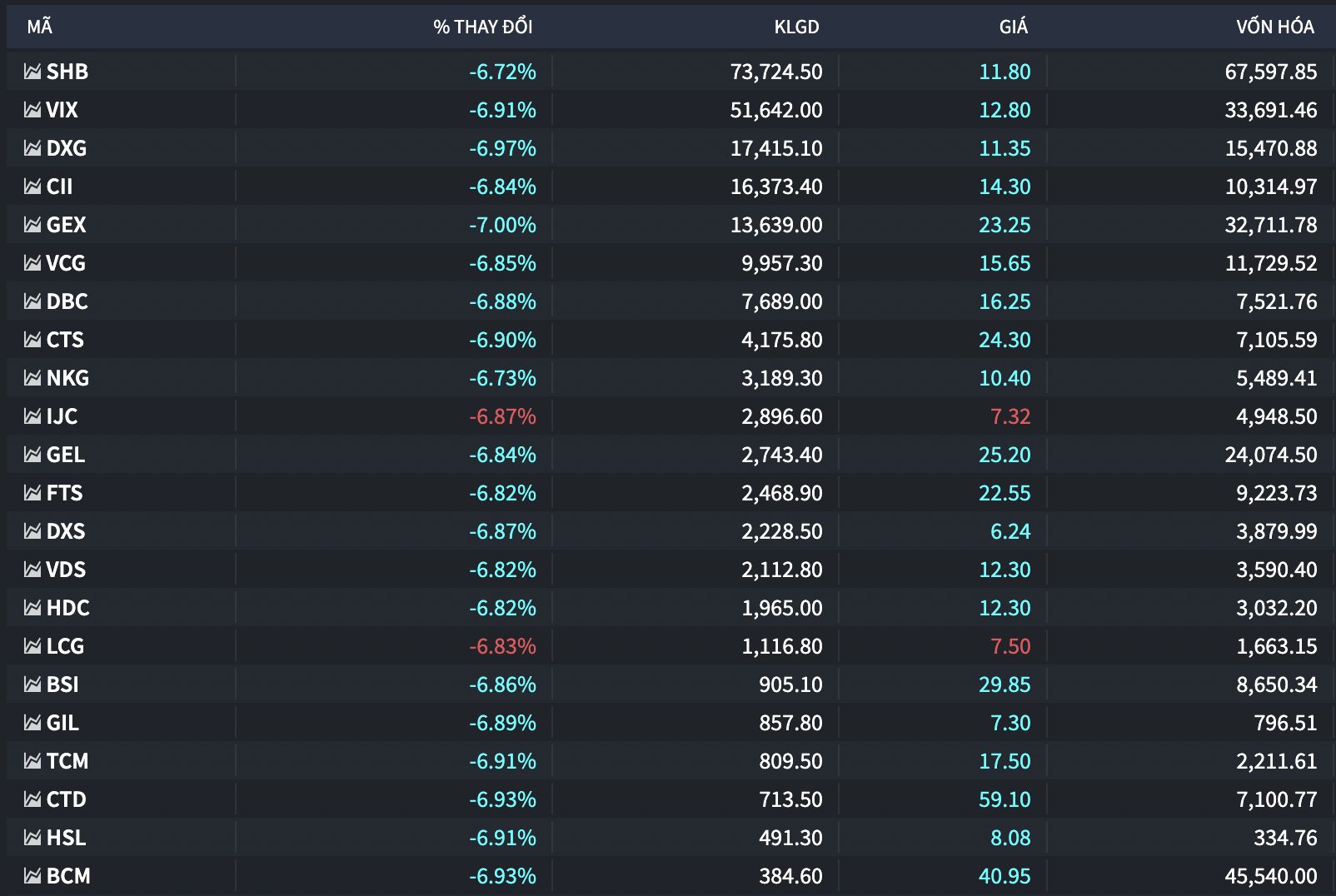The image size is (1336, 896).
Task: Sort by the % THAY ĐỔI column header
Action: [483, 27]
